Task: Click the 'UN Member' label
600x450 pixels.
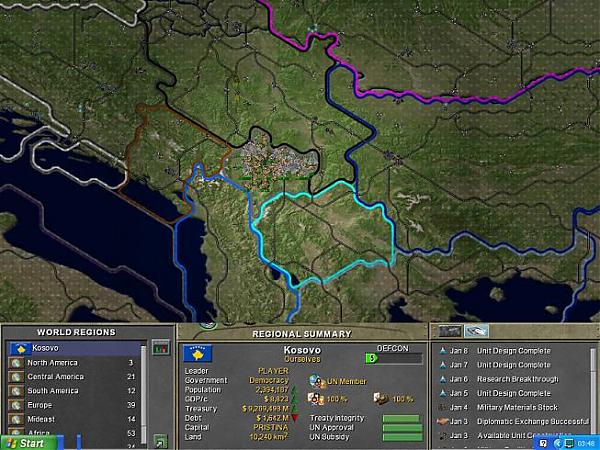Action: click(346, 382)
